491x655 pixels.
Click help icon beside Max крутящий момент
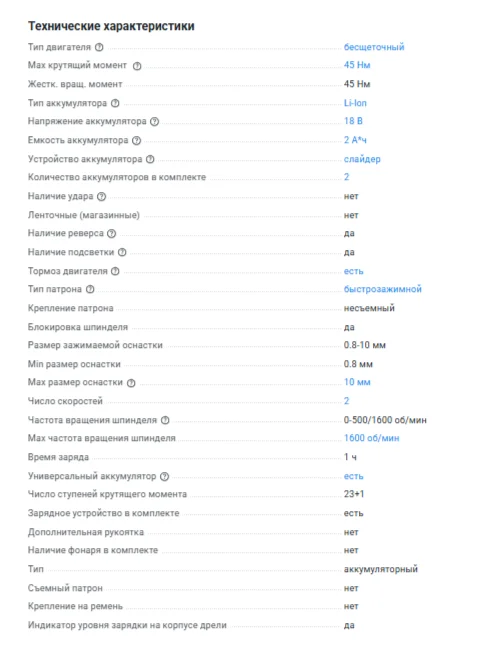click(x=137, y=66)
